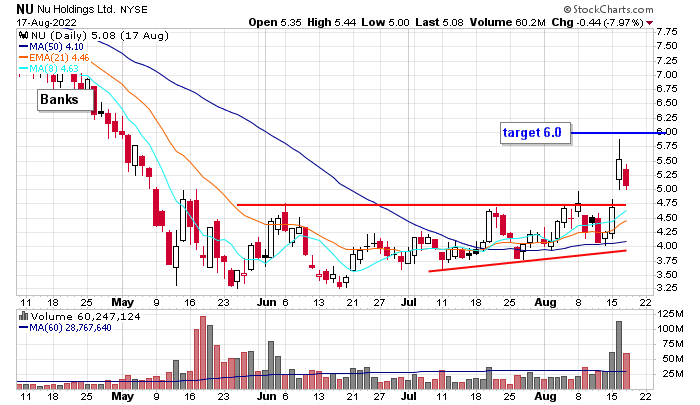This screenshot has height=405, width=700.
Task: Click the 25M volume axis label
Action: pyautogui.click(x=673, y=373)
